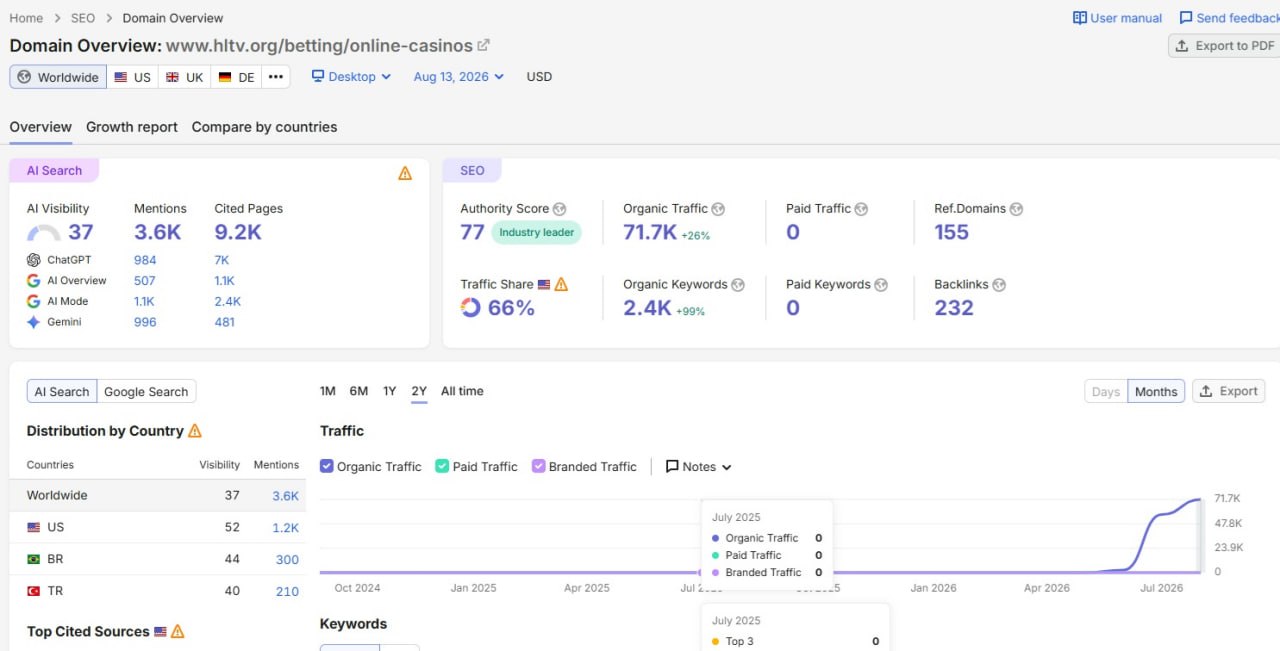The height and width of the screenshot is (651, 1280).
Task: Click the Brazil flag in countries table
Action: (x=34, y=559)
